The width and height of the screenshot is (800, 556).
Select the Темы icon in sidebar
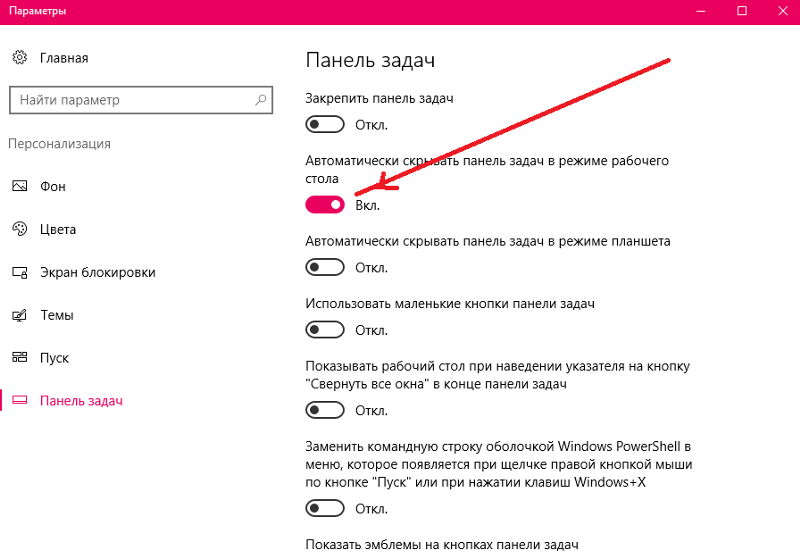coord(19,315)
